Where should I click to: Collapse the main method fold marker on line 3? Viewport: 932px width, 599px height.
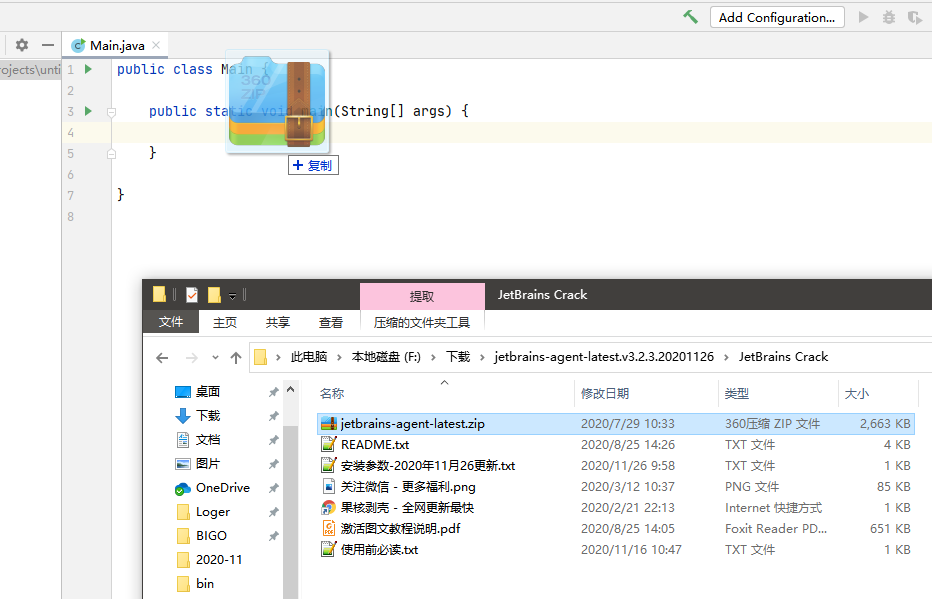(111, 112)
